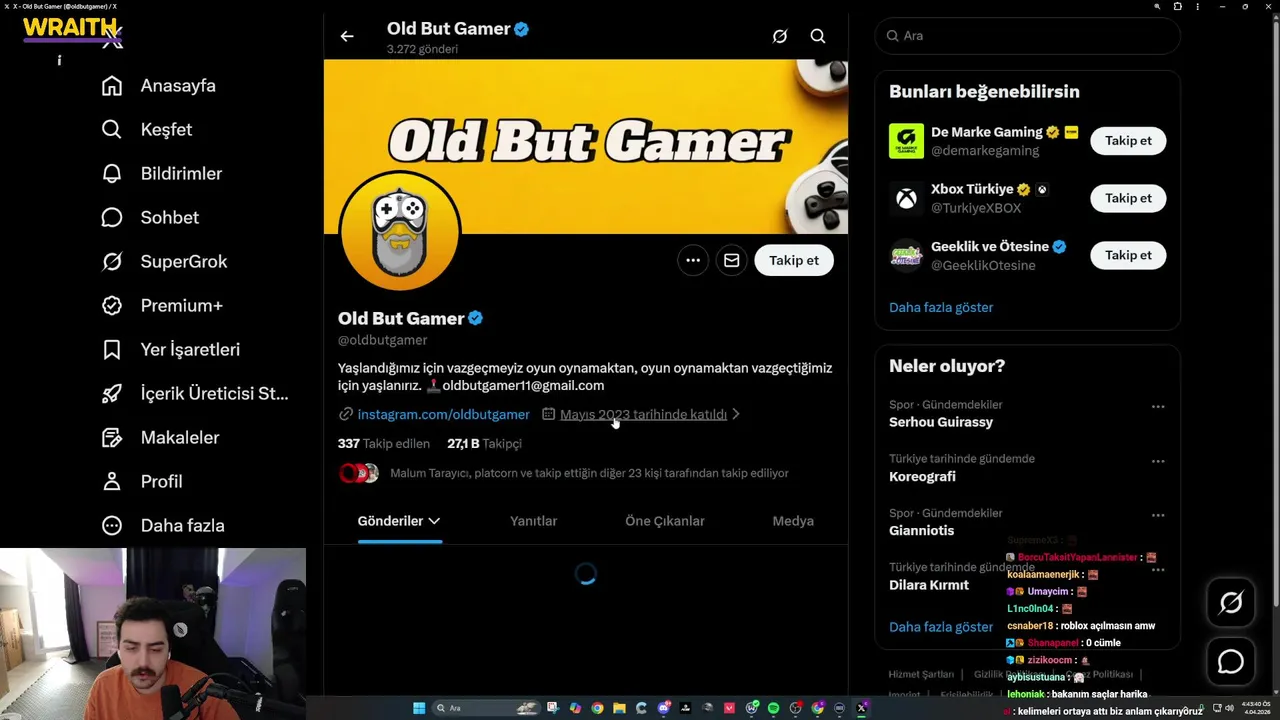Viewport: 1280px width, 720px height.
Task: Click the Ara search field
Action: click(x=1028, y=36)
